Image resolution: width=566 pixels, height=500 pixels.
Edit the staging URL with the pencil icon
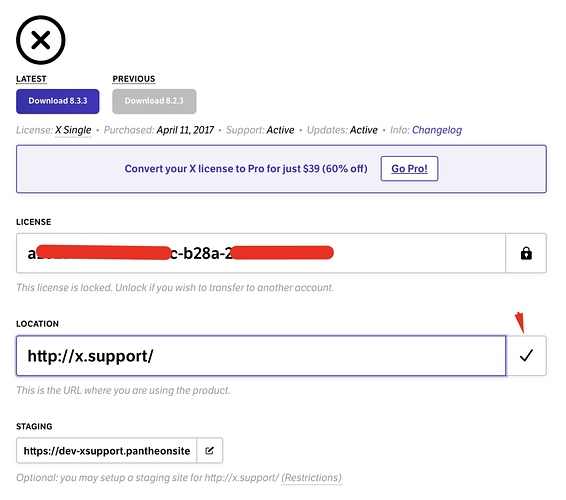pos(209,450)
